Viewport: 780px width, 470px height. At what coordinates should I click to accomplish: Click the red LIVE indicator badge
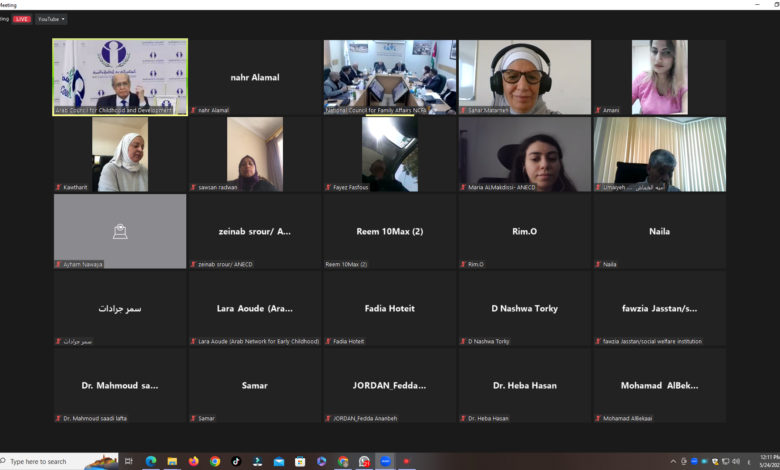point(22,19)
